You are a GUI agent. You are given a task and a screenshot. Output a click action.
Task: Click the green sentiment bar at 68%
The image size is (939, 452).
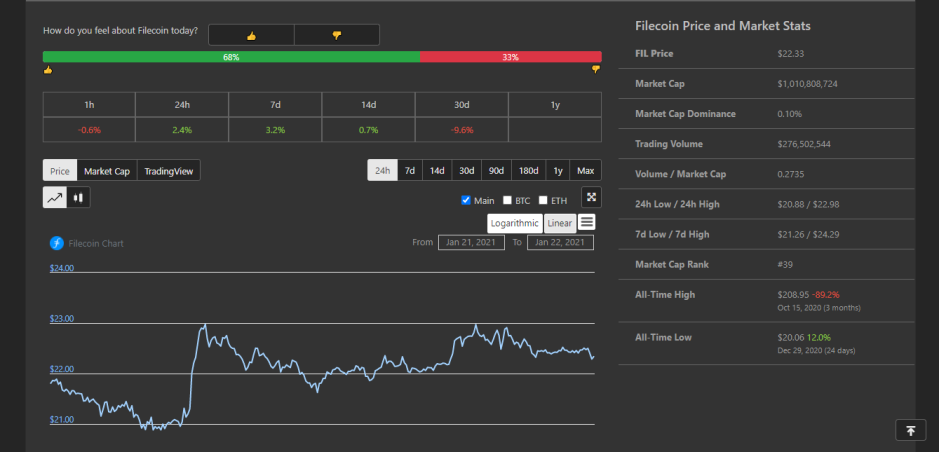point(231,57)
